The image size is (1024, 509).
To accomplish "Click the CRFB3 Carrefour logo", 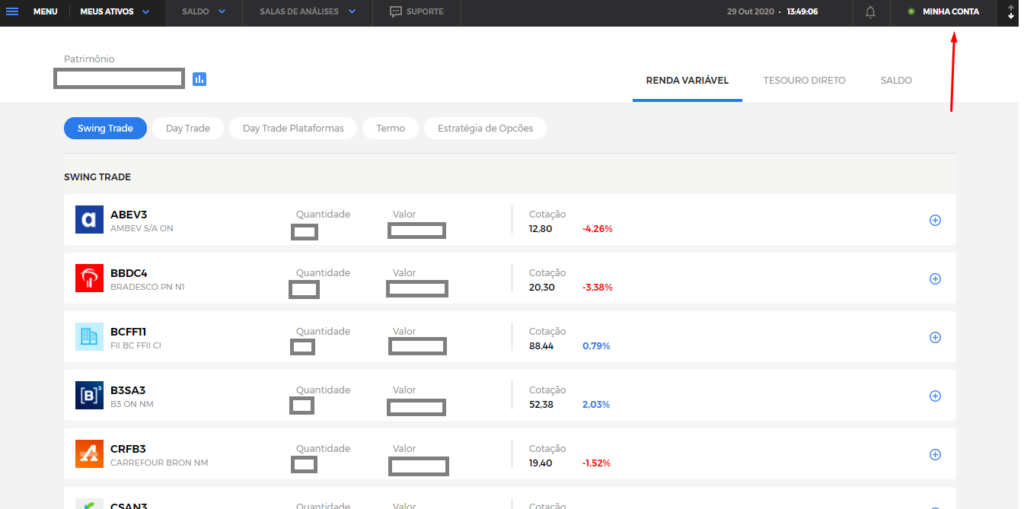I will [x=89, y=454].
